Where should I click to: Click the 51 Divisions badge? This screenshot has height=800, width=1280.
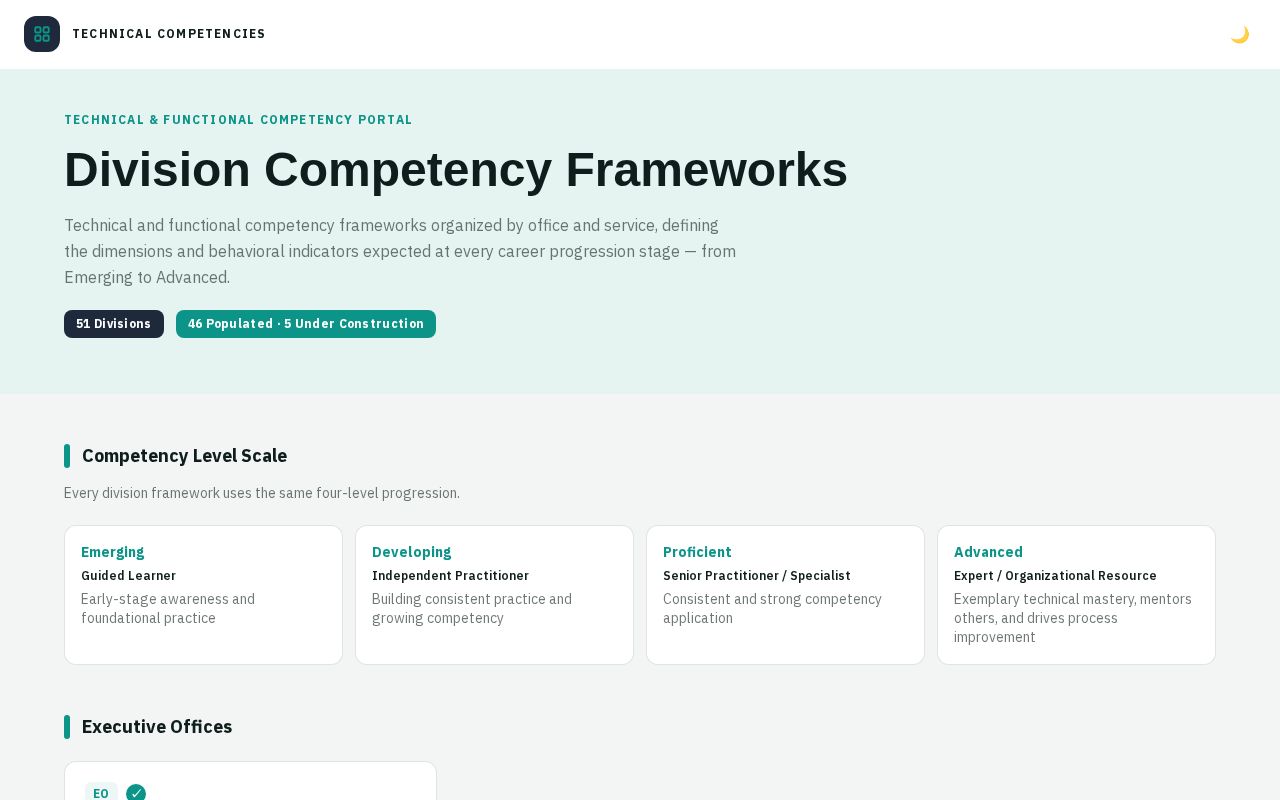point(114,324)
